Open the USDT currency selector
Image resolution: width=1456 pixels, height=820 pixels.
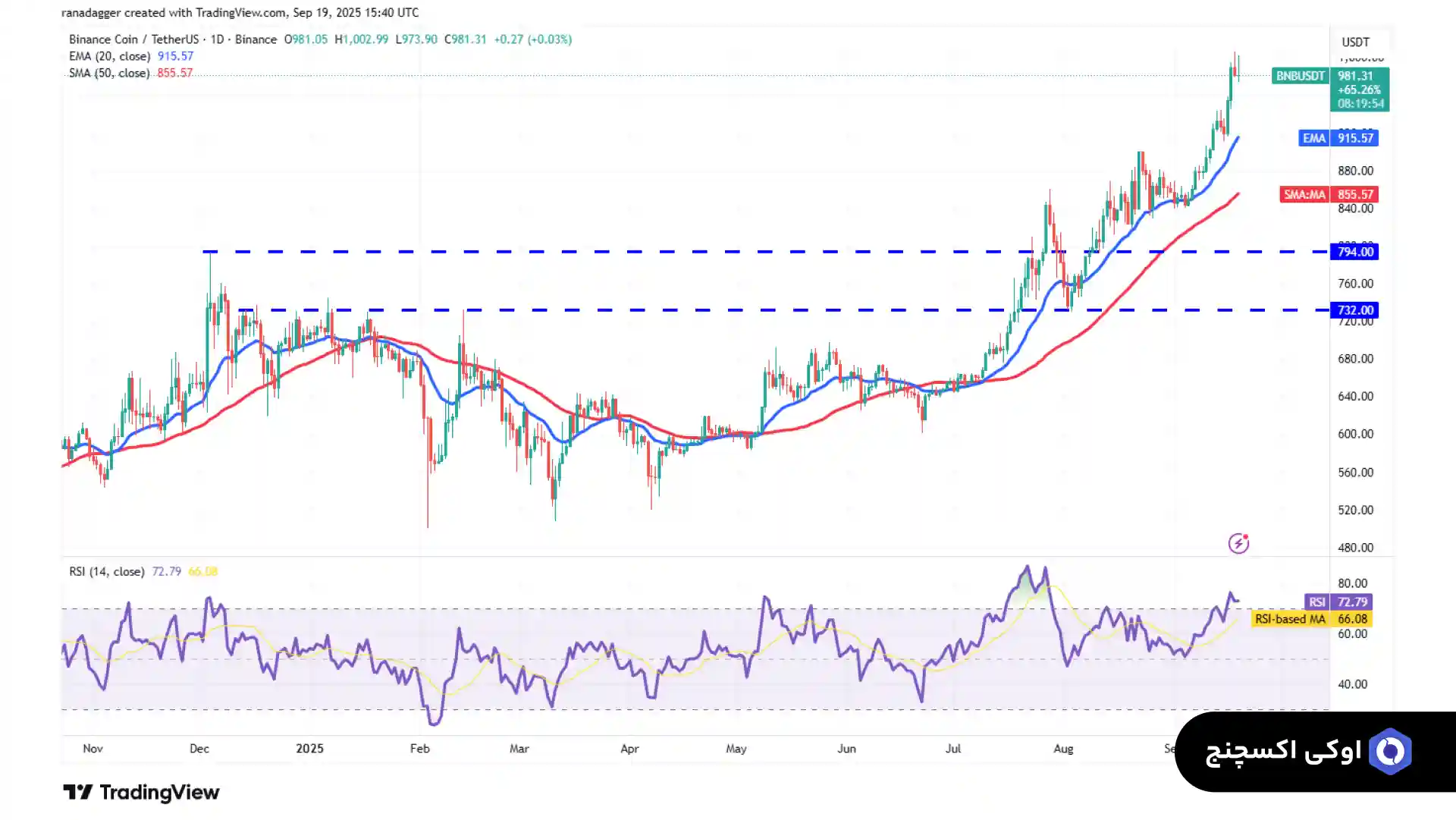pos(1355,42)
